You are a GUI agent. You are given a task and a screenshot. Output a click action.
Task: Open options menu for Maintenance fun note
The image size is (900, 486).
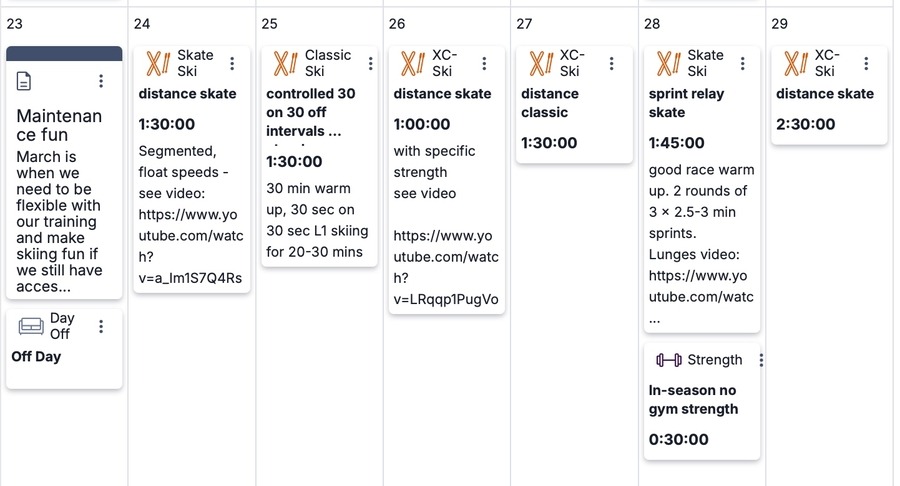[x=101, y=81]
